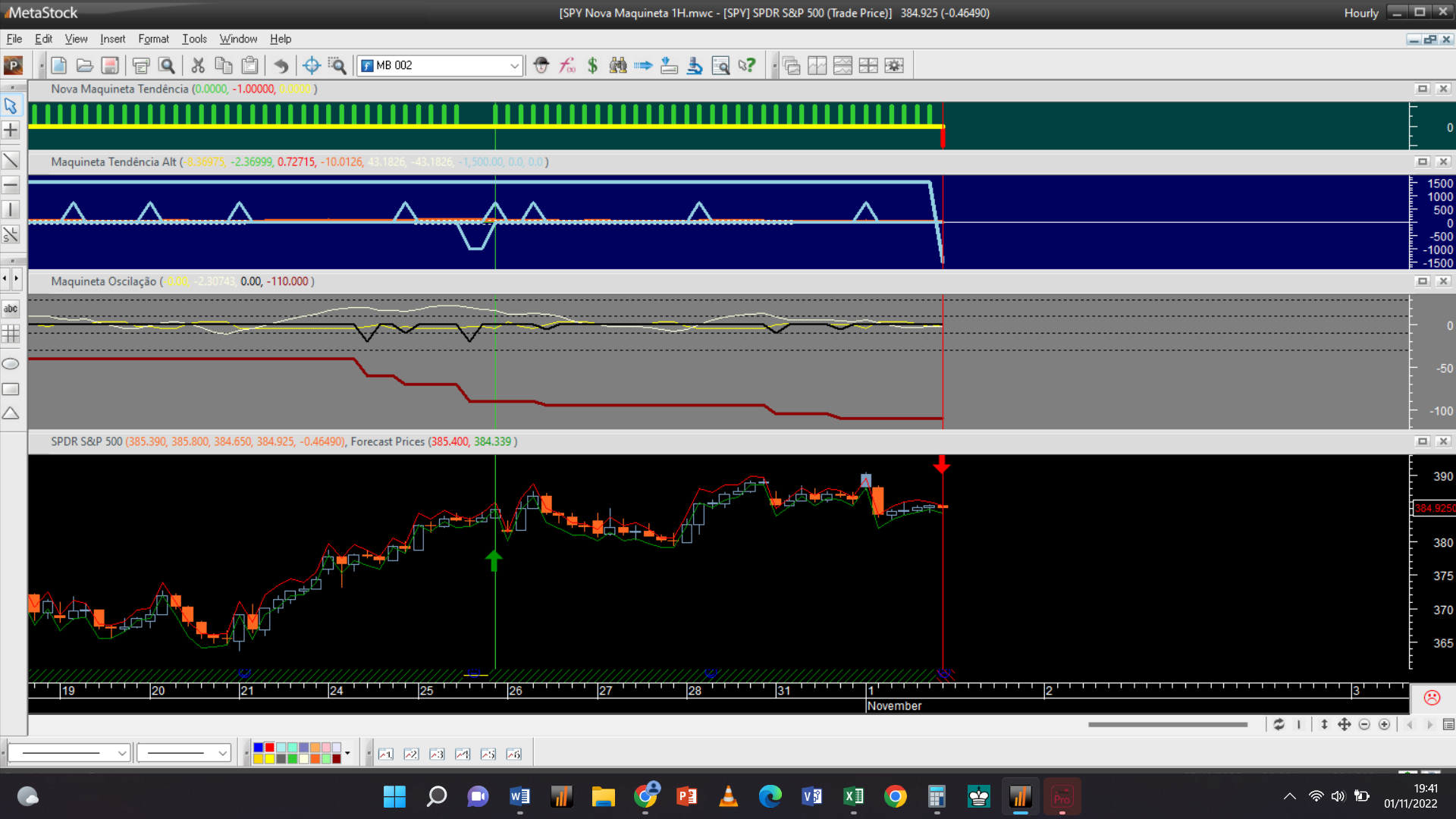Select the text 'abc' annotation tool
Image resolution: width=1456 pixels, height=819 pixels.
click(x=11, y=309)
